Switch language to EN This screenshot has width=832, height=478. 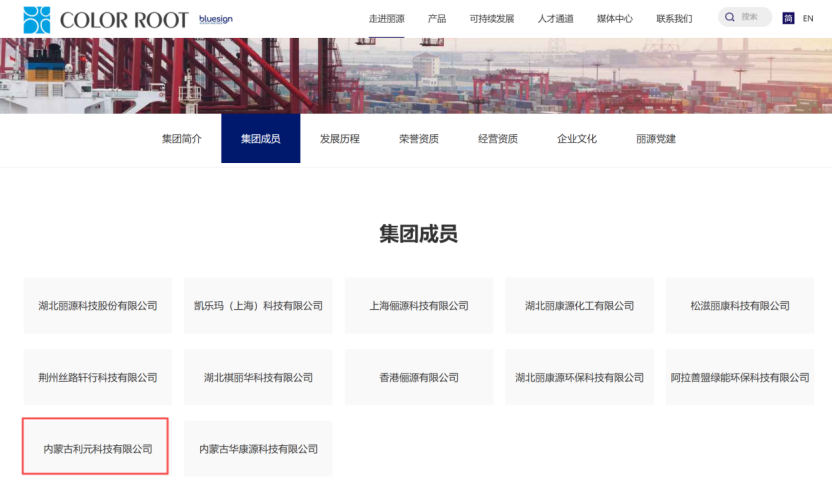808,18
